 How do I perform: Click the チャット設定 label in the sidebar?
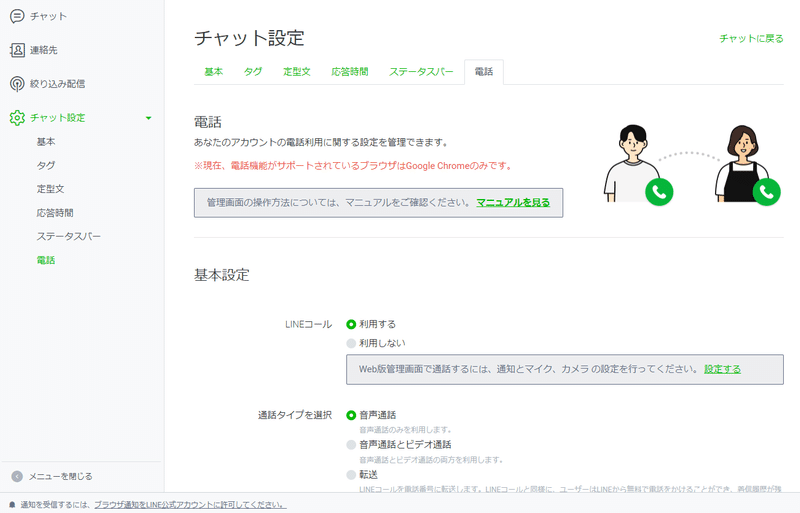click(x=58, y=118)
